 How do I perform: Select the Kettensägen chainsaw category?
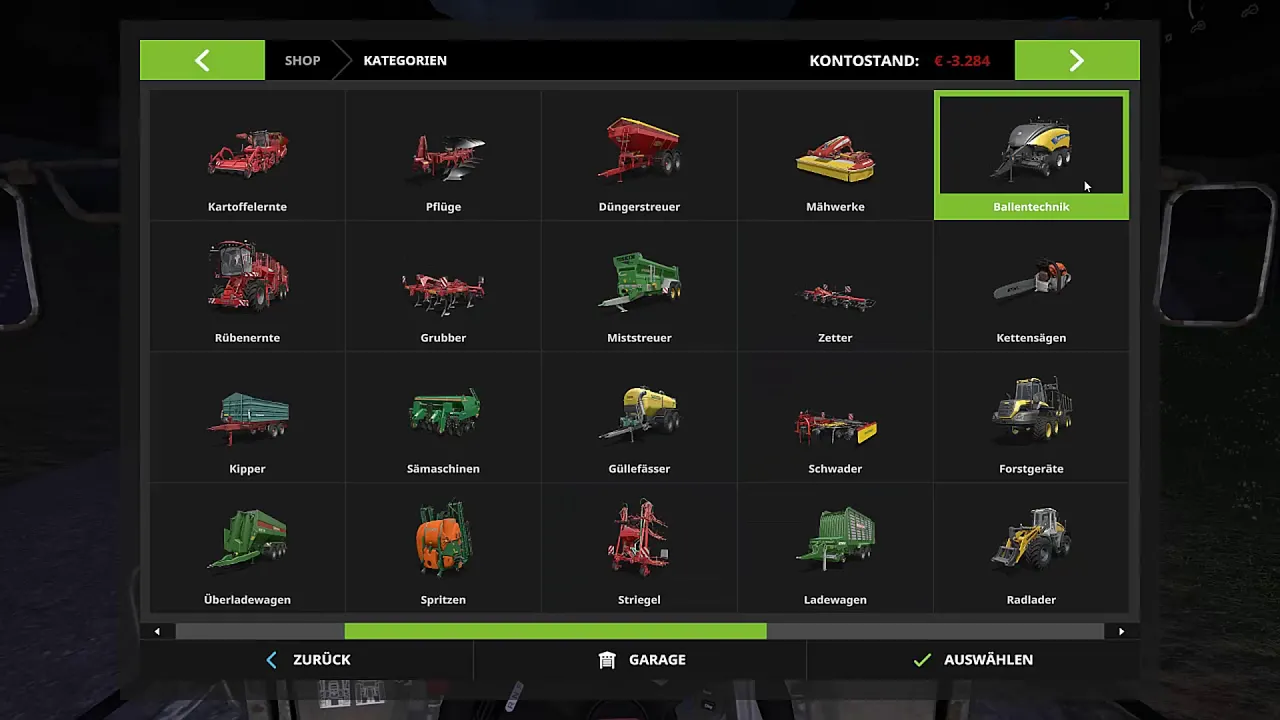pos(1031,286)
